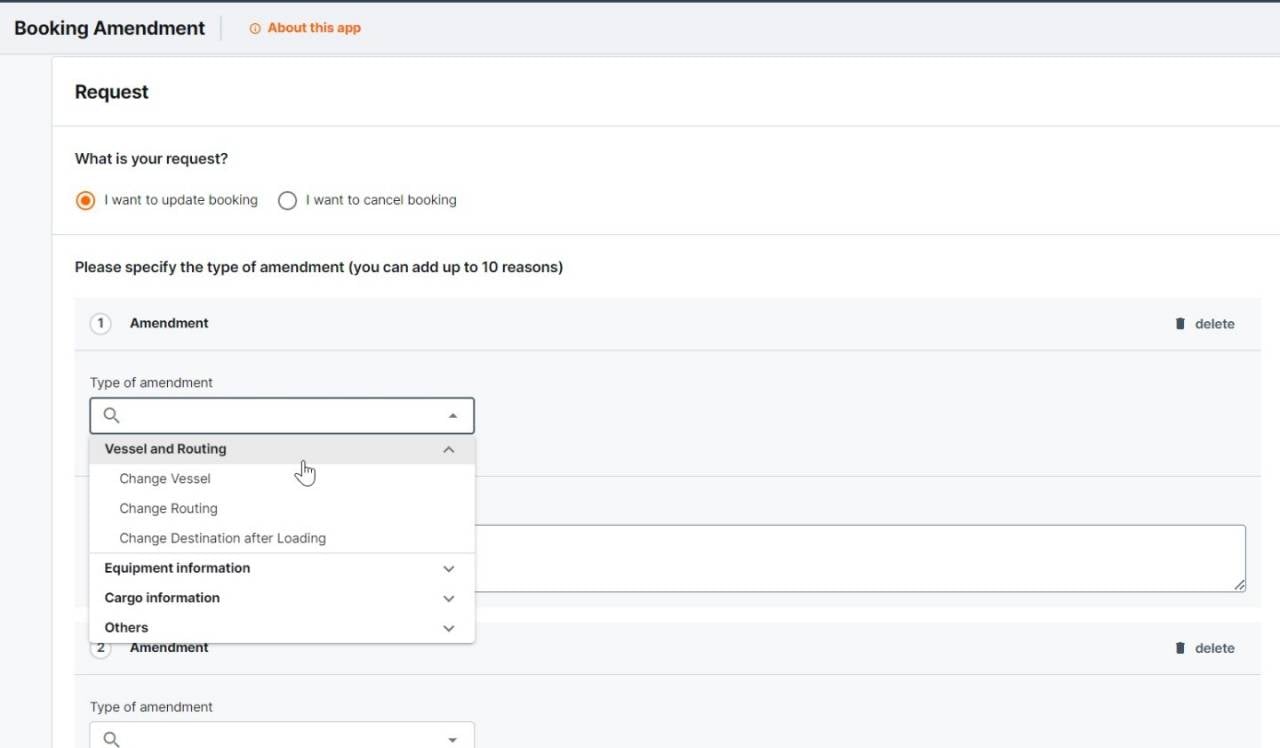This screenshot has height=748, width=1280.
Task: Click trash icon for Amendment 1
Action: pos(1180,324)
